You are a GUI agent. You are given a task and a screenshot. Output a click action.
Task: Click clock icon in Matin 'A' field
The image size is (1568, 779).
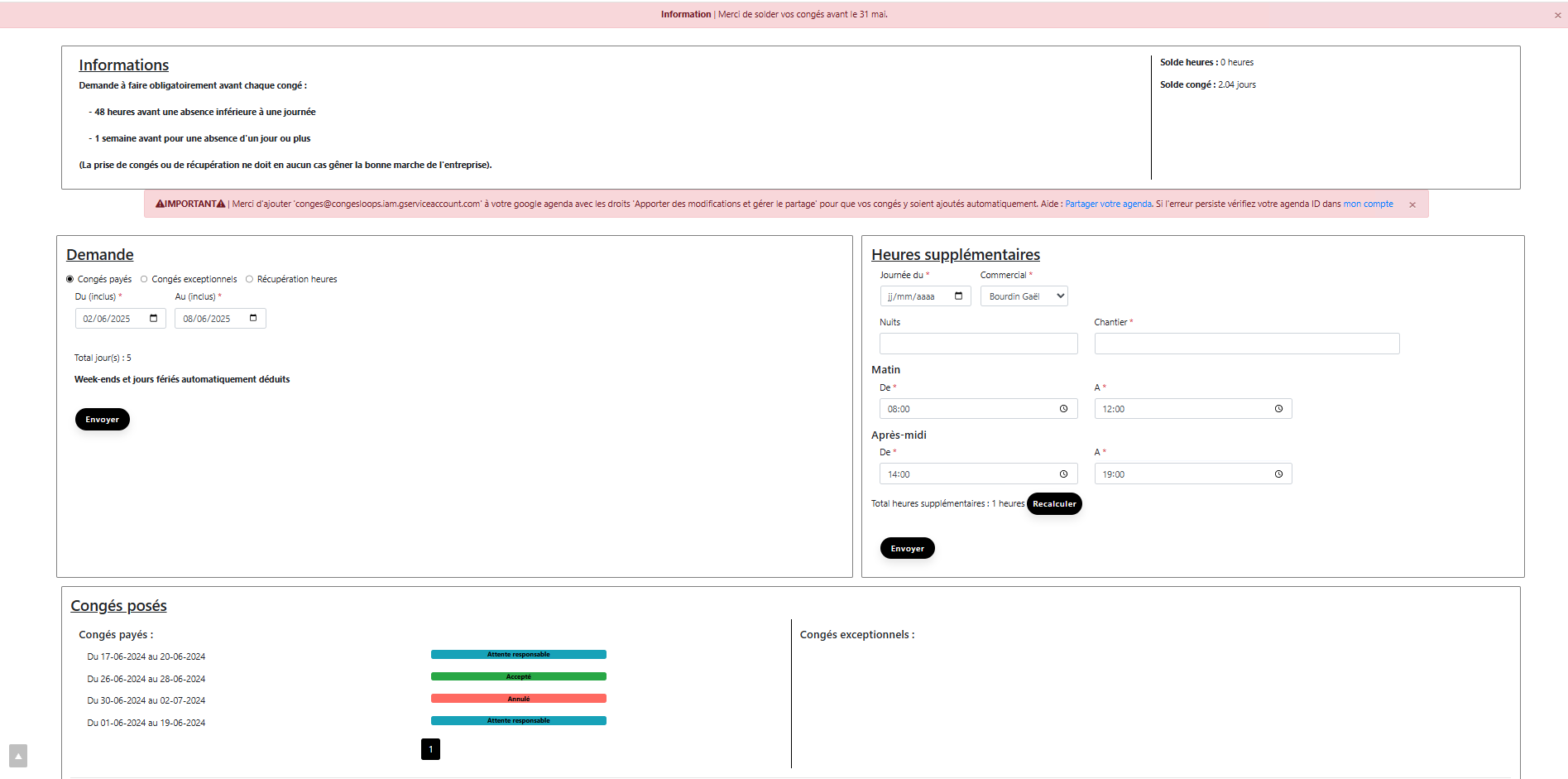tap(1278, 409)
